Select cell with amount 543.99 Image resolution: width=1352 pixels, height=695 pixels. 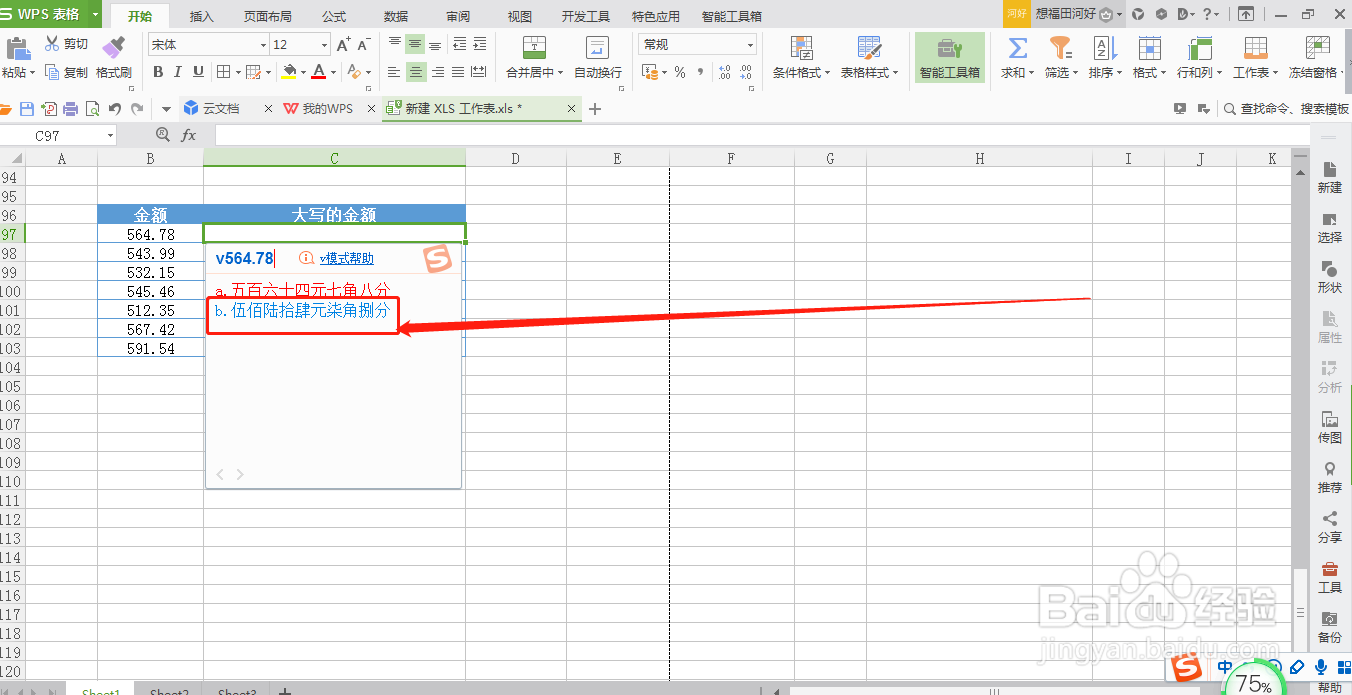(150, 254)
